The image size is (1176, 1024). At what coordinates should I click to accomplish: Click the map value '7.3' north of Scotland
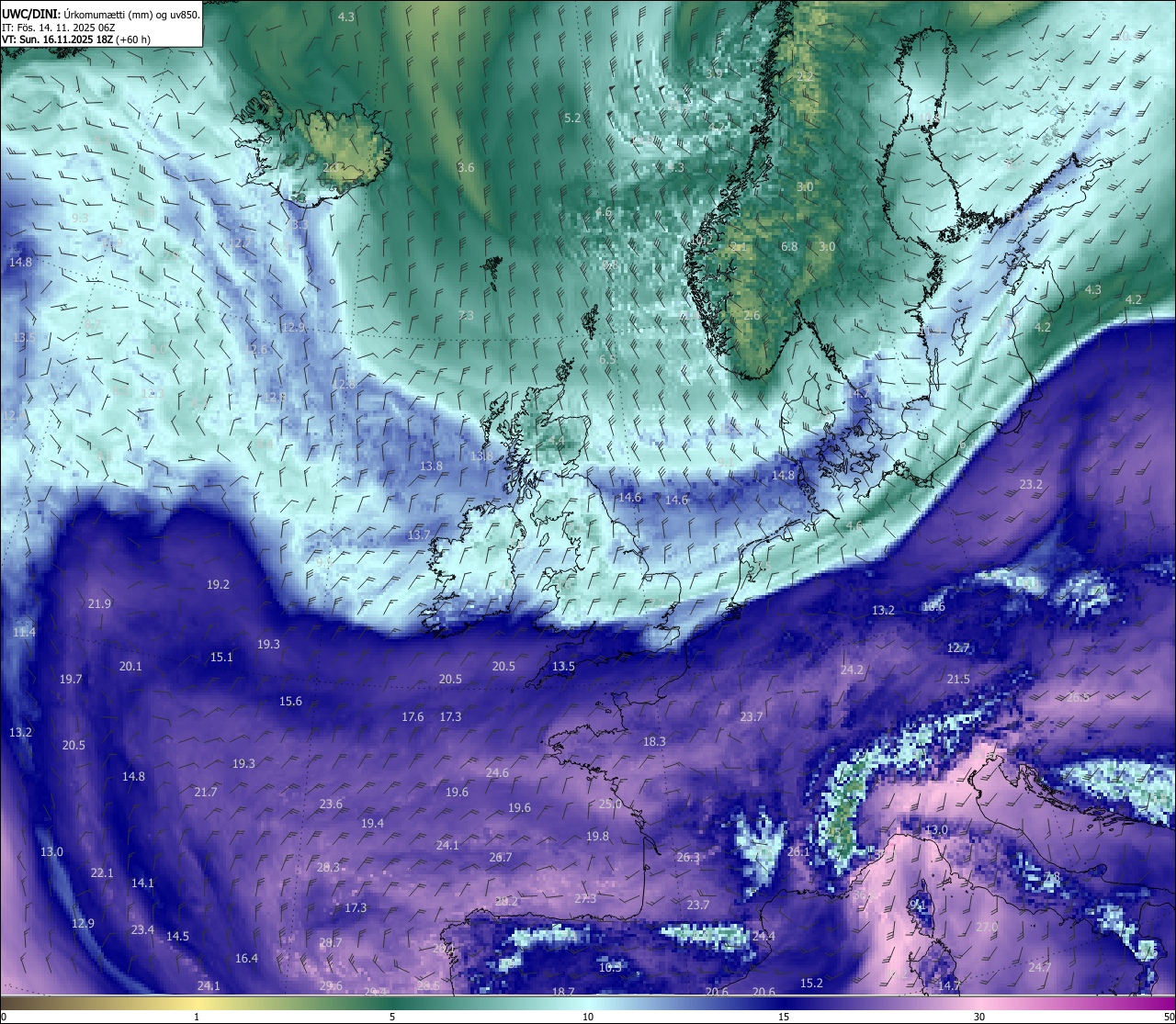click(x=466, y=315)
